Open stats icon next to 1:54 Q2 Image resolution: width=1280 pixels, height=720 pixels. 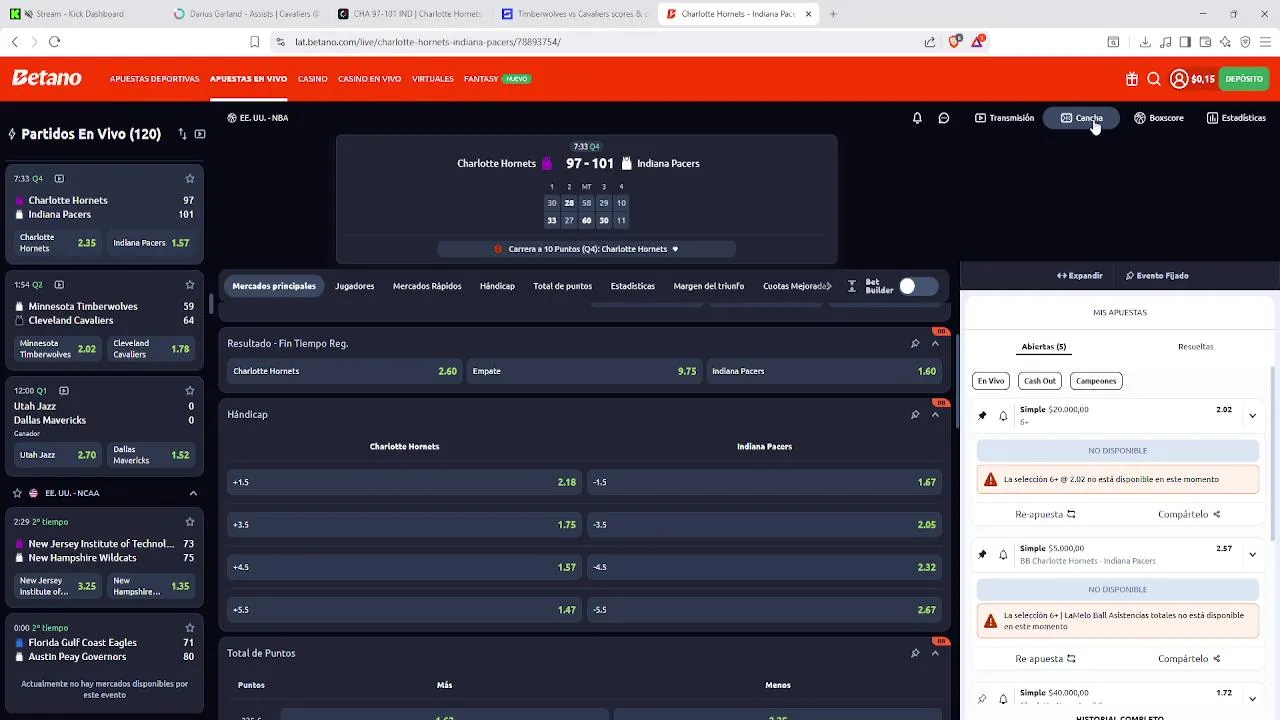pos(59,285)
